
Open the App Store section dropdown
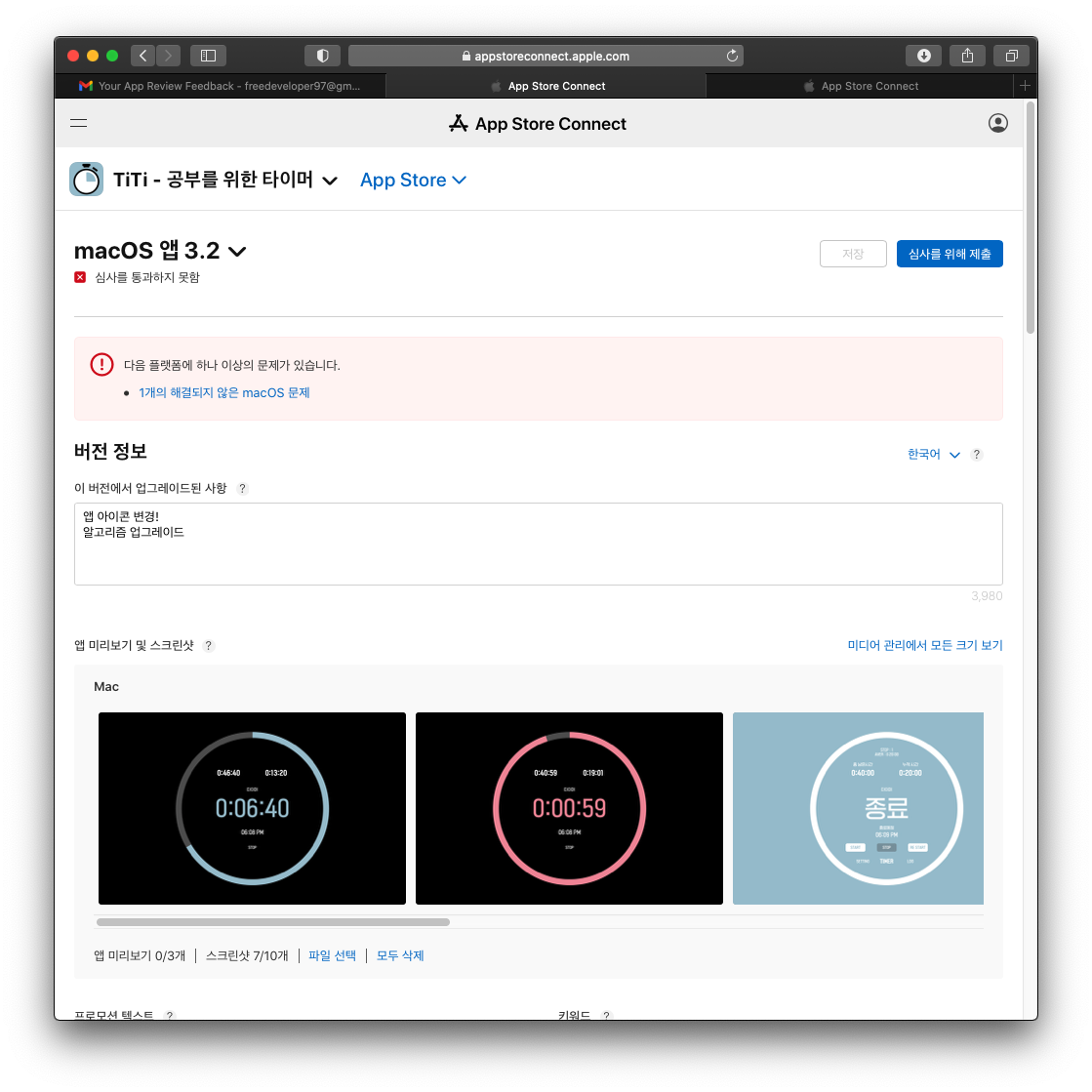[413, 180]
